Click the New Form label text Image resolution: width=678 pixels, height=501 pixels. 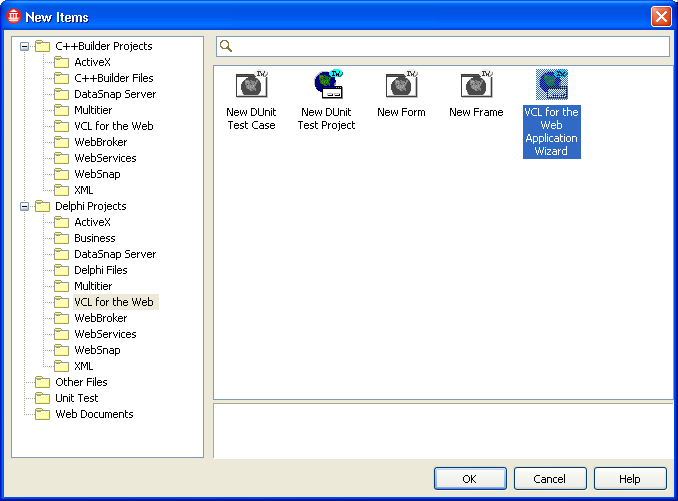click(401, 112)
